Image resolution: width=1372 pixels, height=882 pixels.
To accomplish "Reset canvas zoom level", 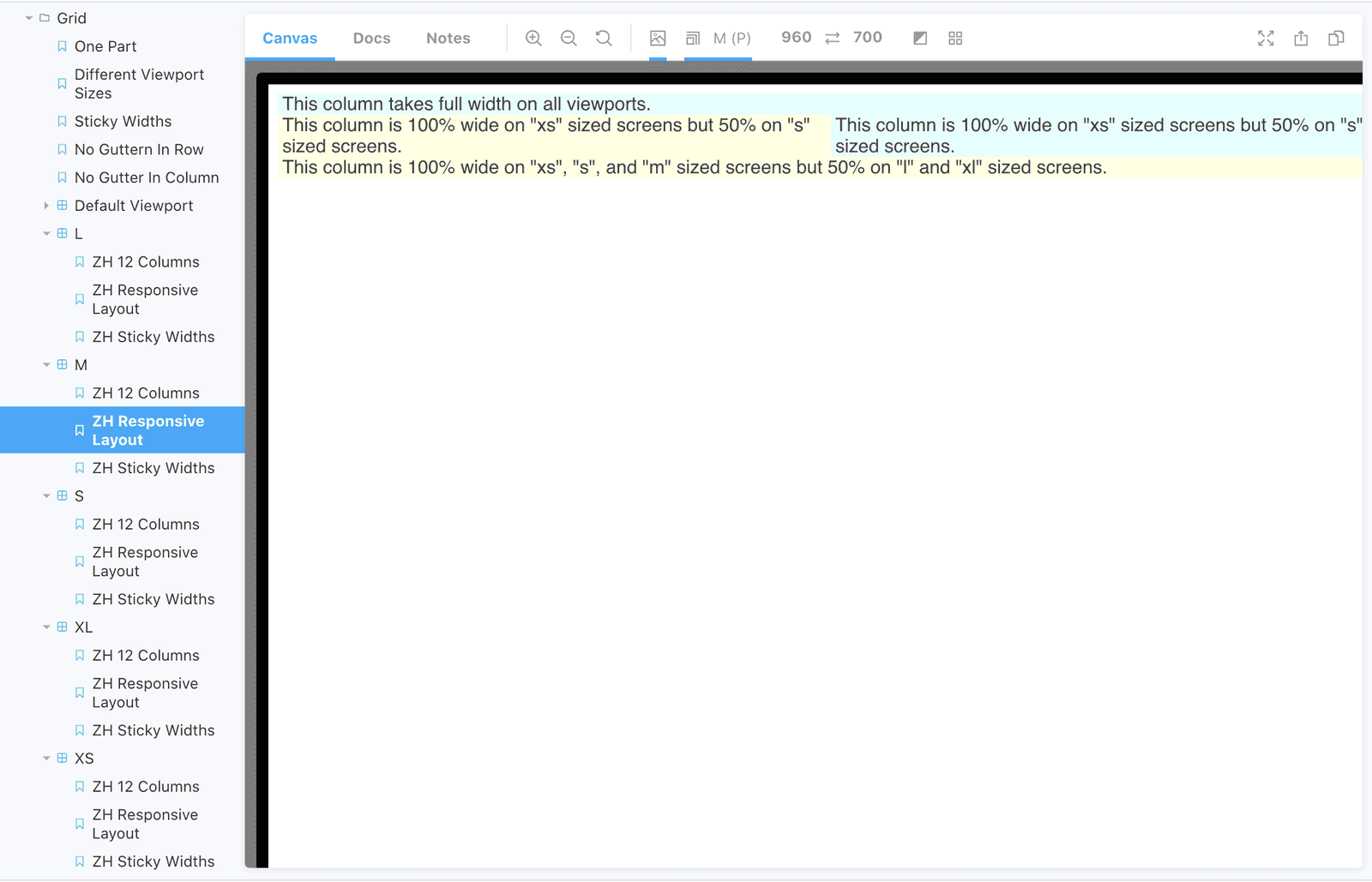I will pos(604,38).
